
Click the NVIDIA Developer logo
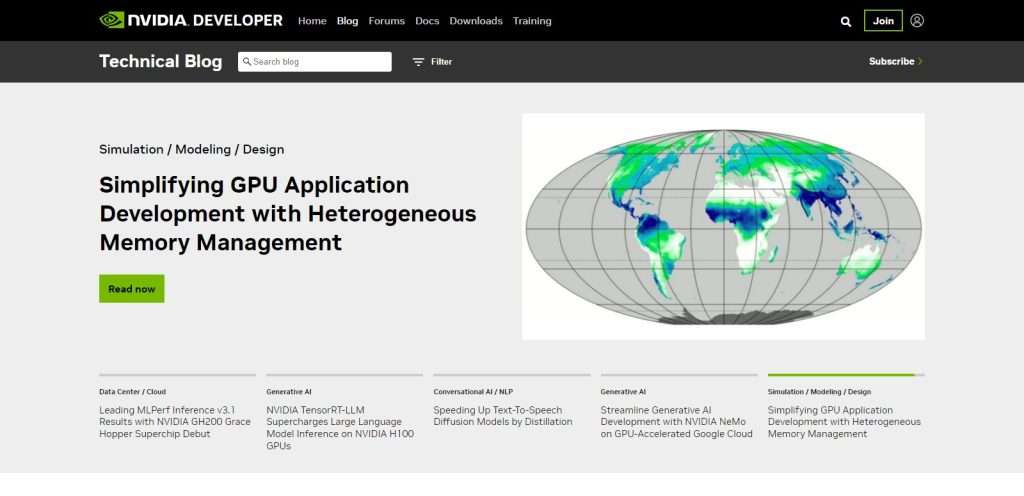click(191, 20)
